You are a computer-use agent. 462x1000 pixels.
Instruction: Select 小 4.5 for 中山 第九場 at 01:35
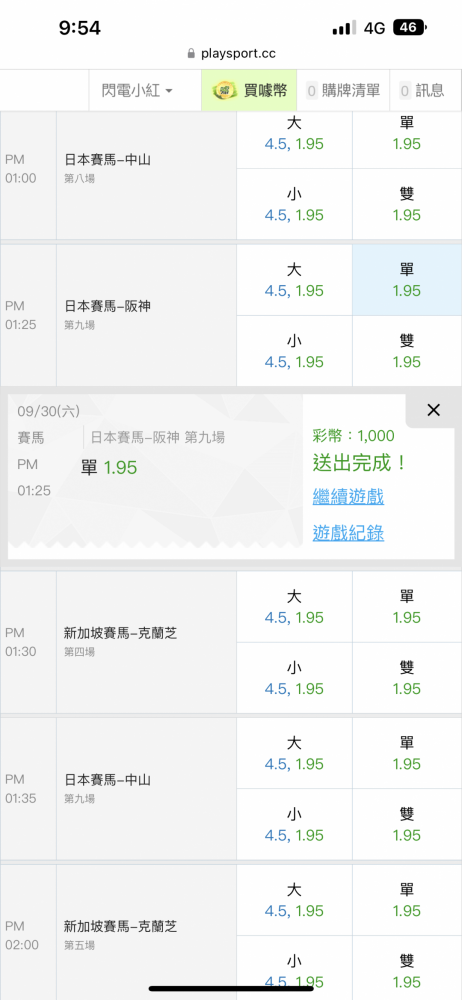(x=294, y=825)
